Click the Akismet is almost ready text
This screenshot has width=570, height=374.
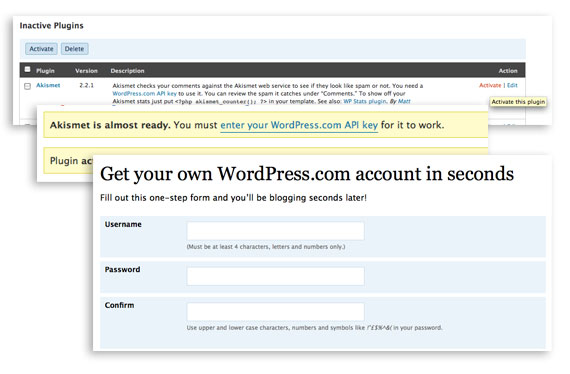pyautogui.click(x=110, y=125)
